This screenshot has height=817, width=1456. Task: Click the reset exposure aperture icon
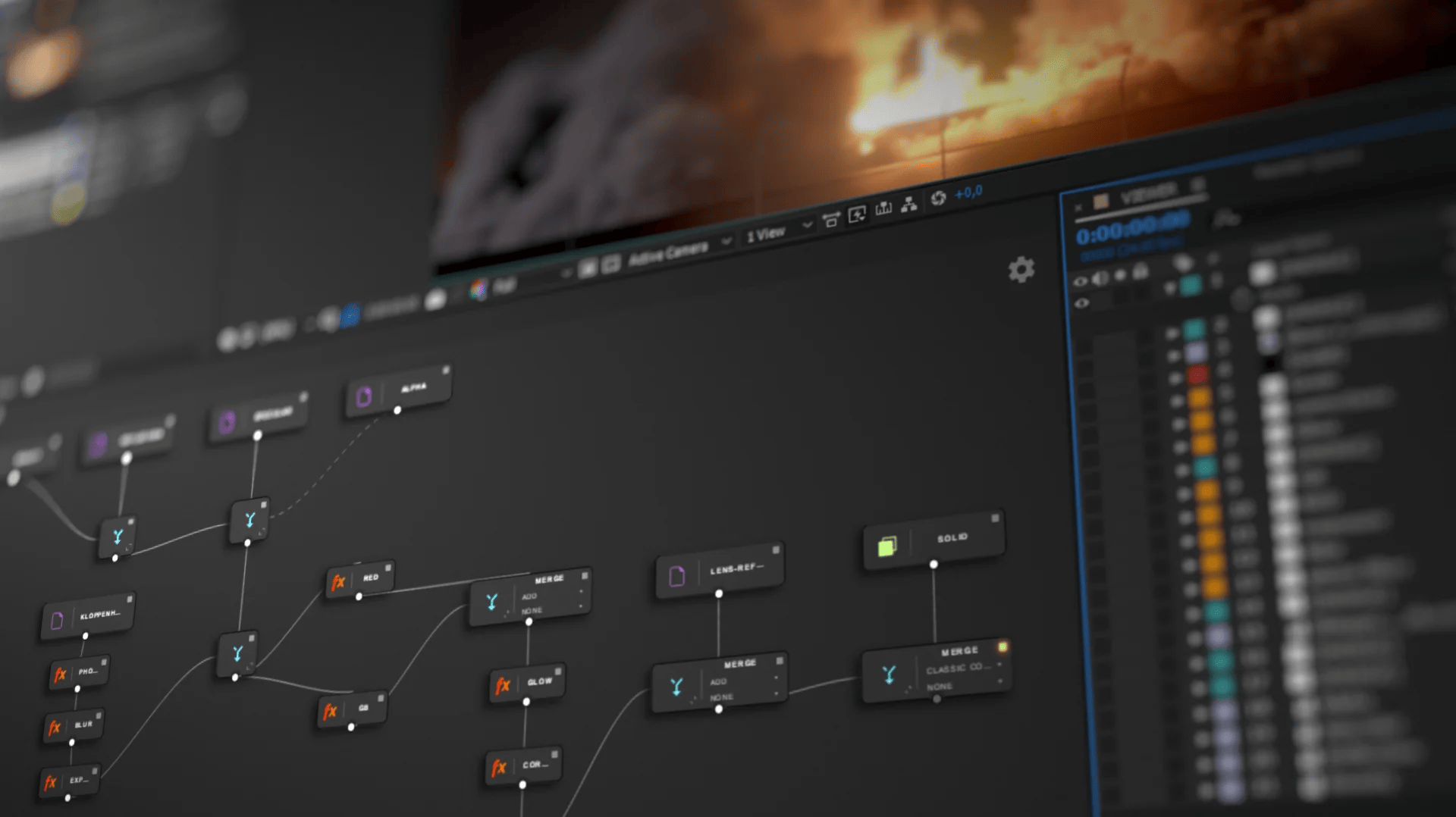pyautogui.click(x=938, y=198)
